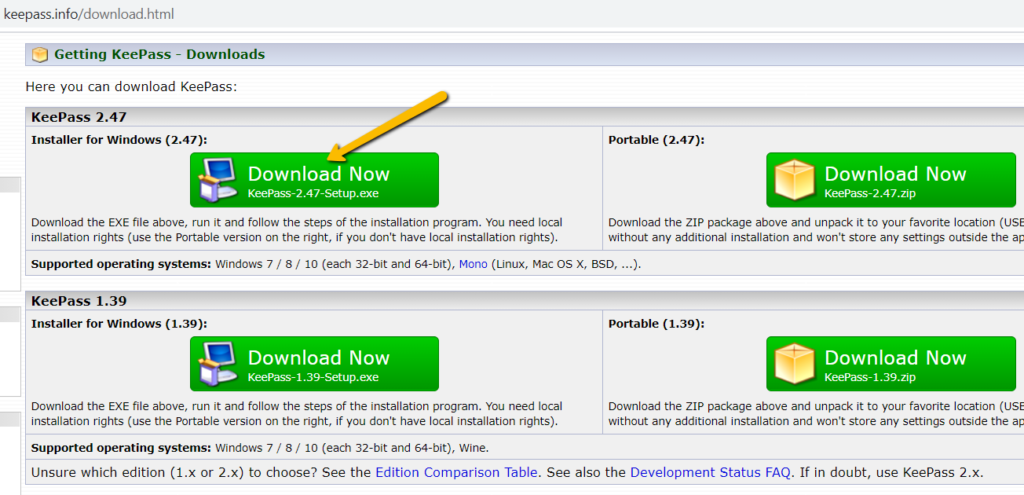
Task: Click the yellow box icon for KeePass-2.47.zip
Action: point(795,181)
